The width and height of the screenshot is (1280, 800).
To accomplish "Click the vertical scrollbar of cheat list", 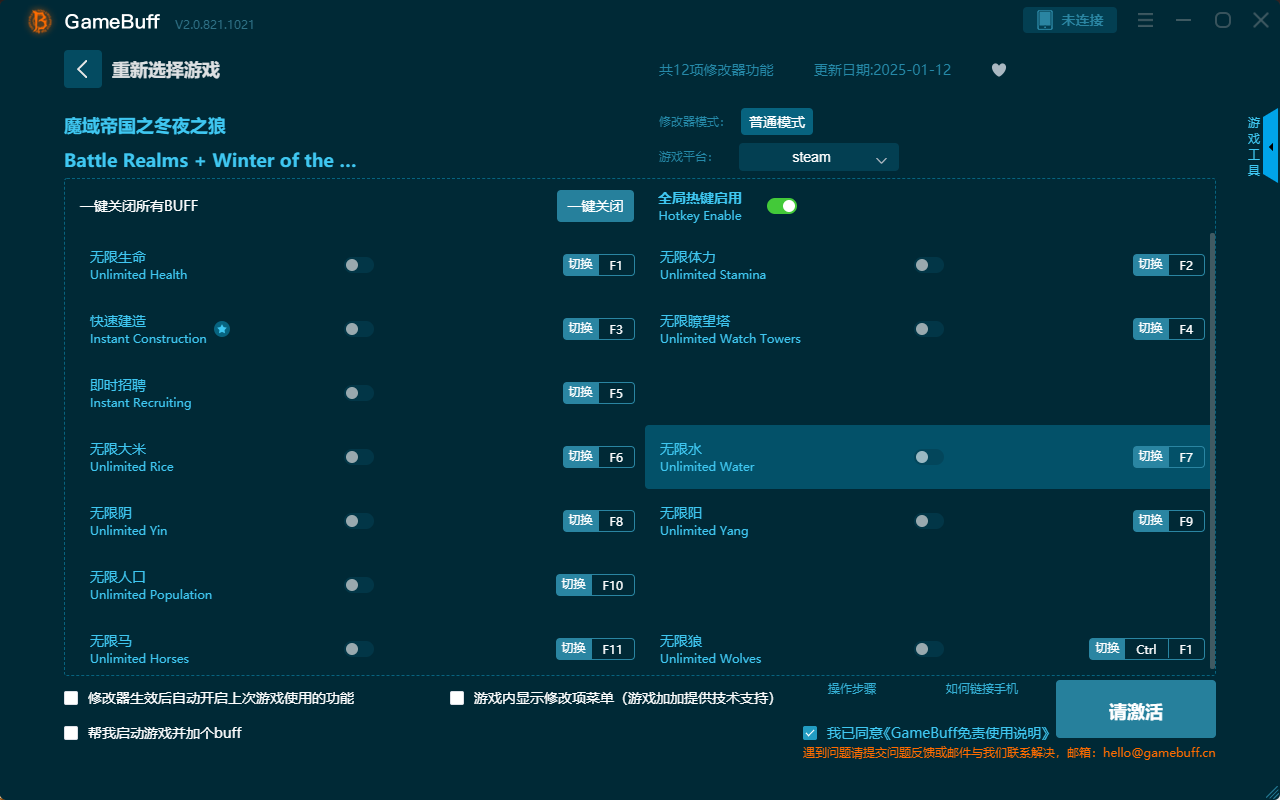I will [1213, 450].
